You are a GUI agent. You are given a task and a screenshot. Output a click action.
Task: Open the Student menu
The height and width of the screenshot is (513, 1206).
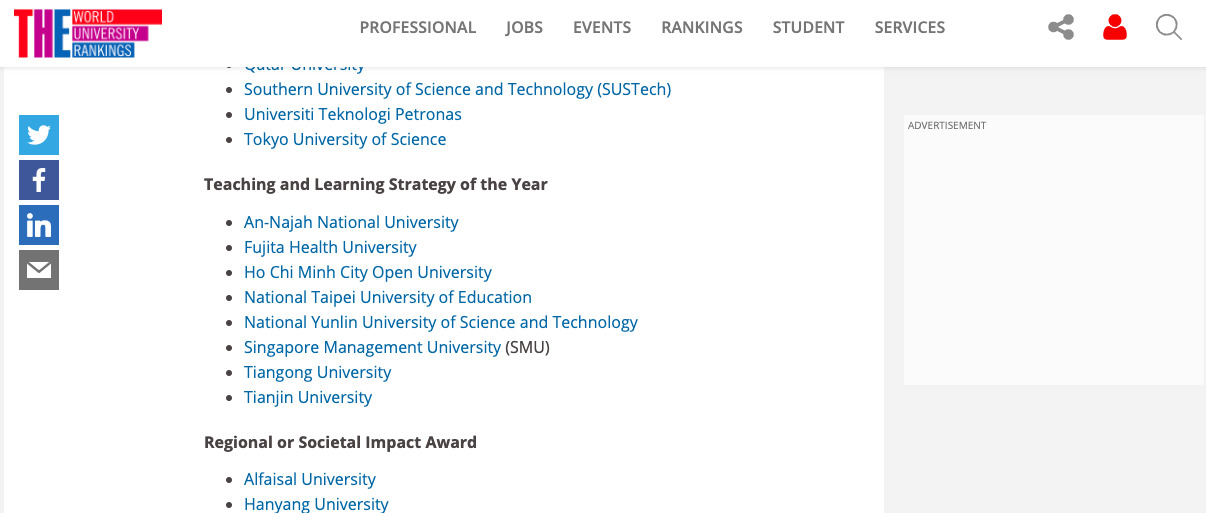pos(808,28)
